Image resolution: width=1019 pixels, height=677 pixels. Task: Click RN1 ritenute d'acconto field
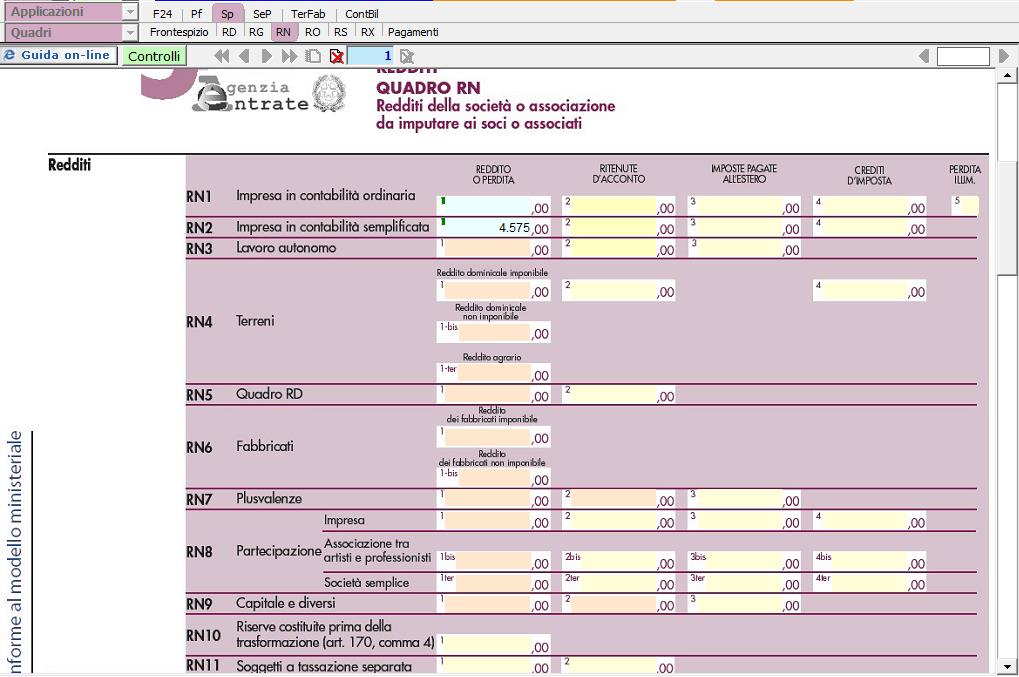[619, 206]
